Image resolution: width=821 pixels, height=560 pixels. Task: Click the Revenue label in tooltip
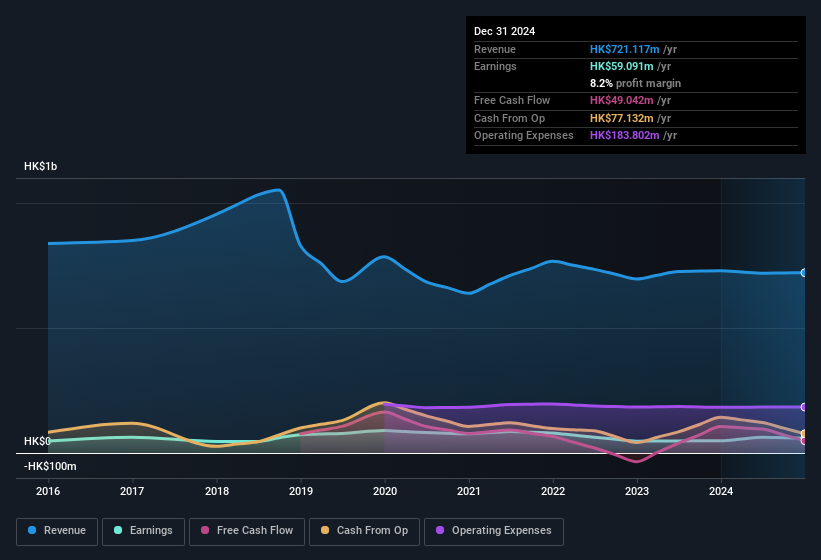(495, 49)
